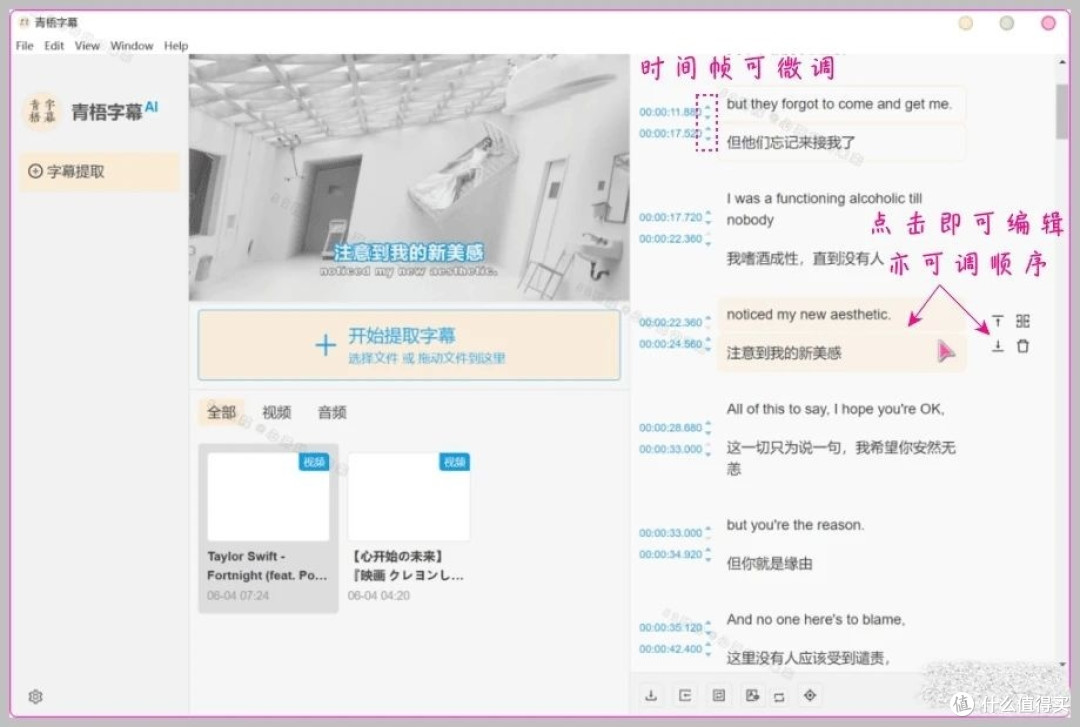Click date text 06-04 04:20
1080x727 pixels.
coord(378,595)
